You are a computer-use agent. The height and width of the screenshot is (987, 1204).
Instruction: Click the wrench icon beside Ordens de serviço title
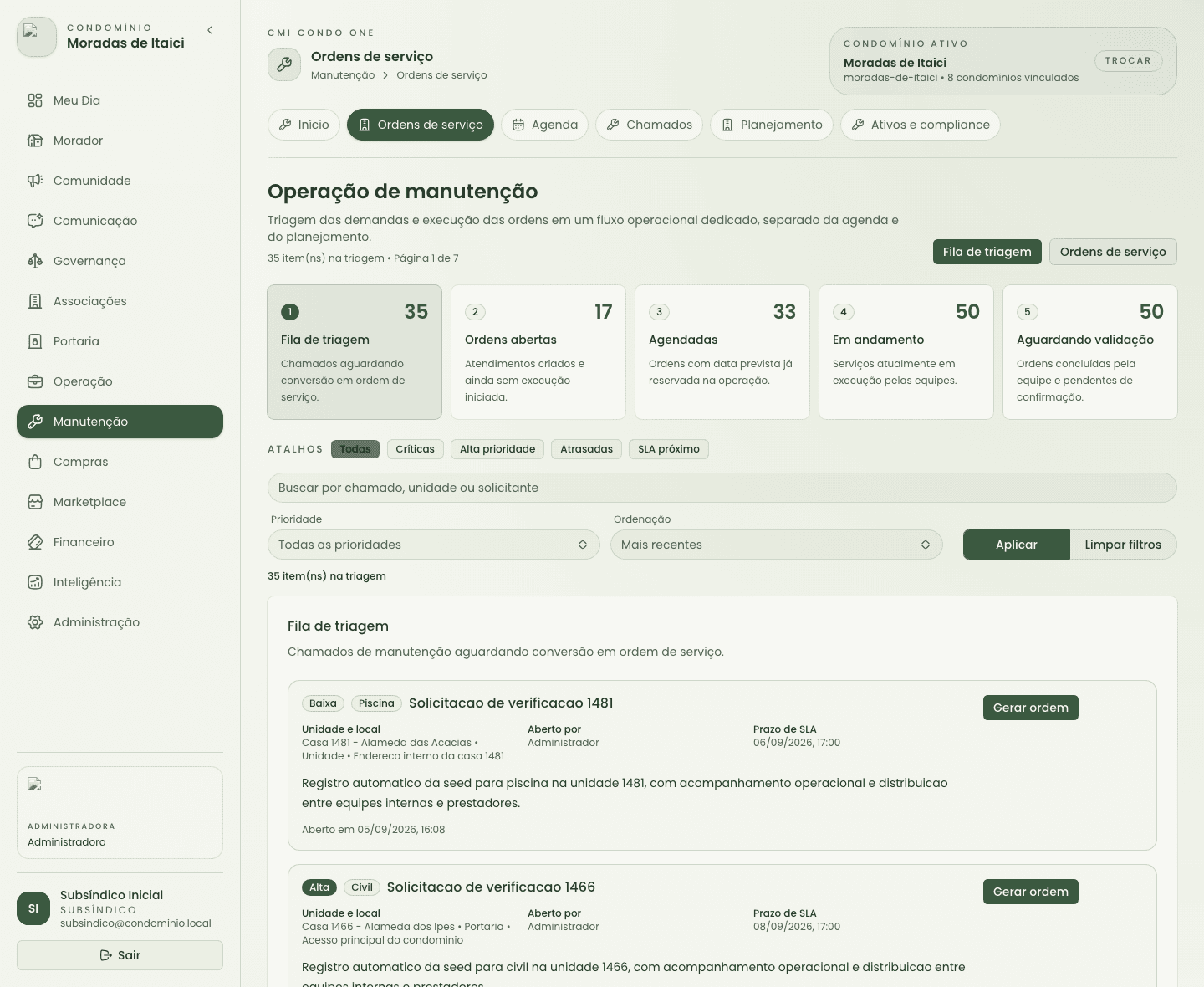point(284,64)
